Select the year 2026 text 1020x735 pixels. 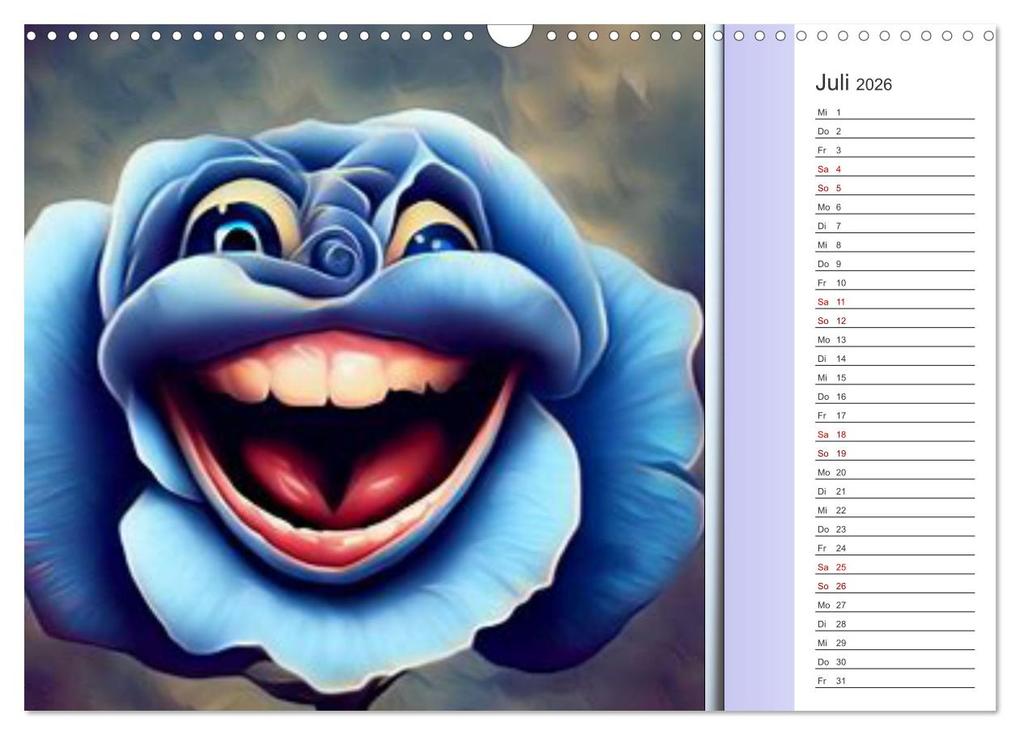pos(874,85)
